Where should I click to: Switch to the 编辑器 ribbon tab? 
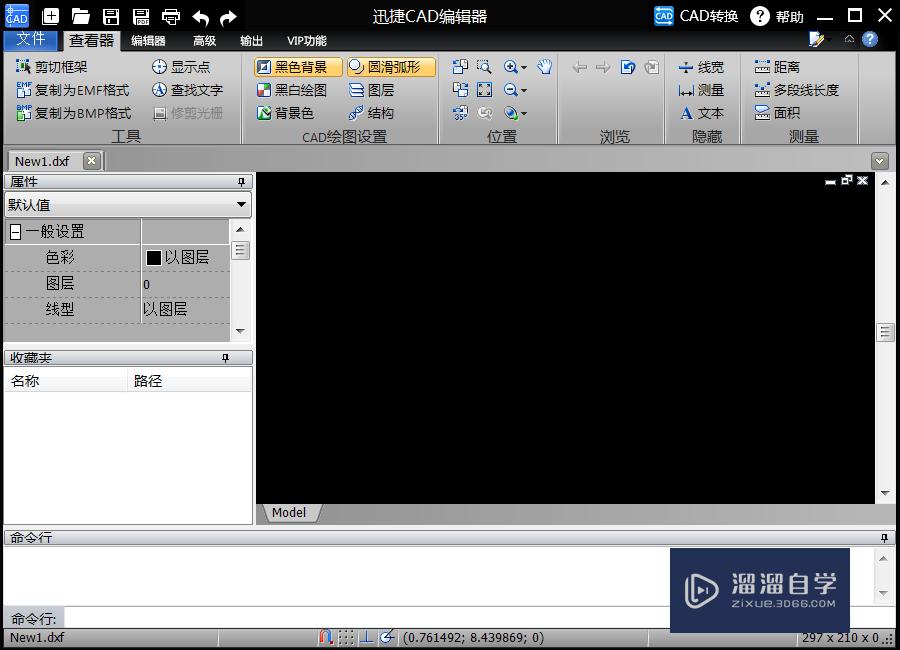(146, 41)
